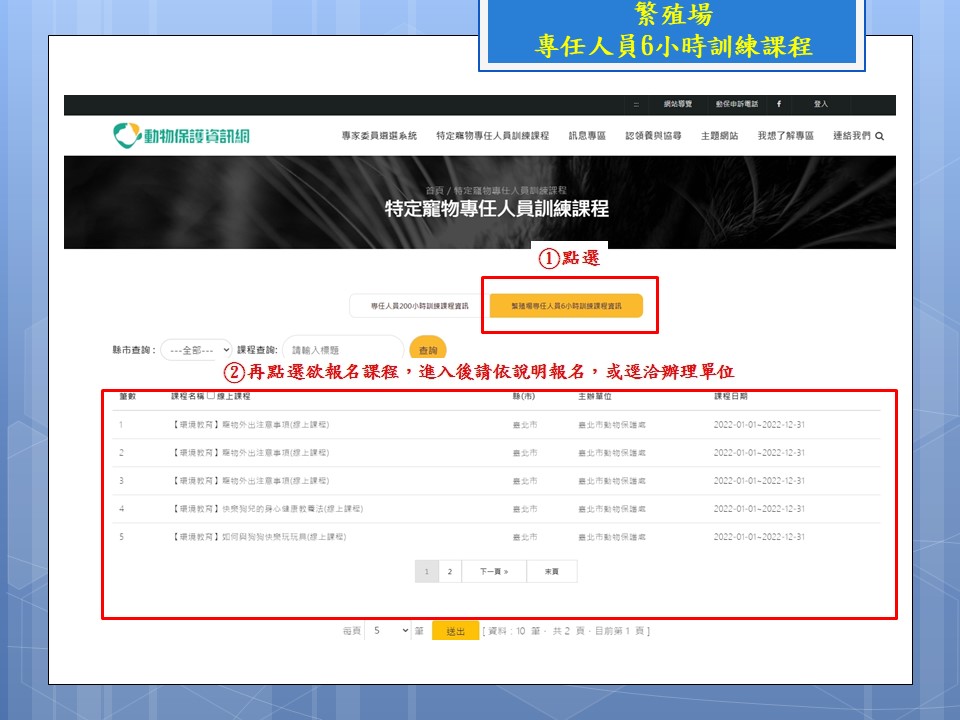Click the orange 查詢 button

428,350
